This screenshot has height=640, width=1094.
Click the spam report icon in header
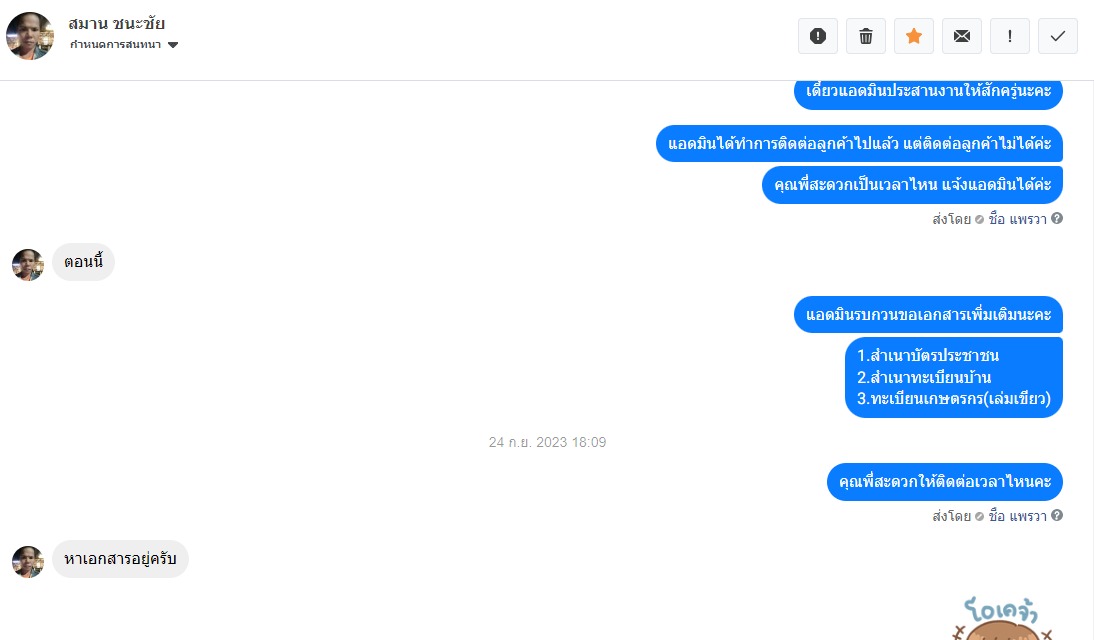(818, 36)
